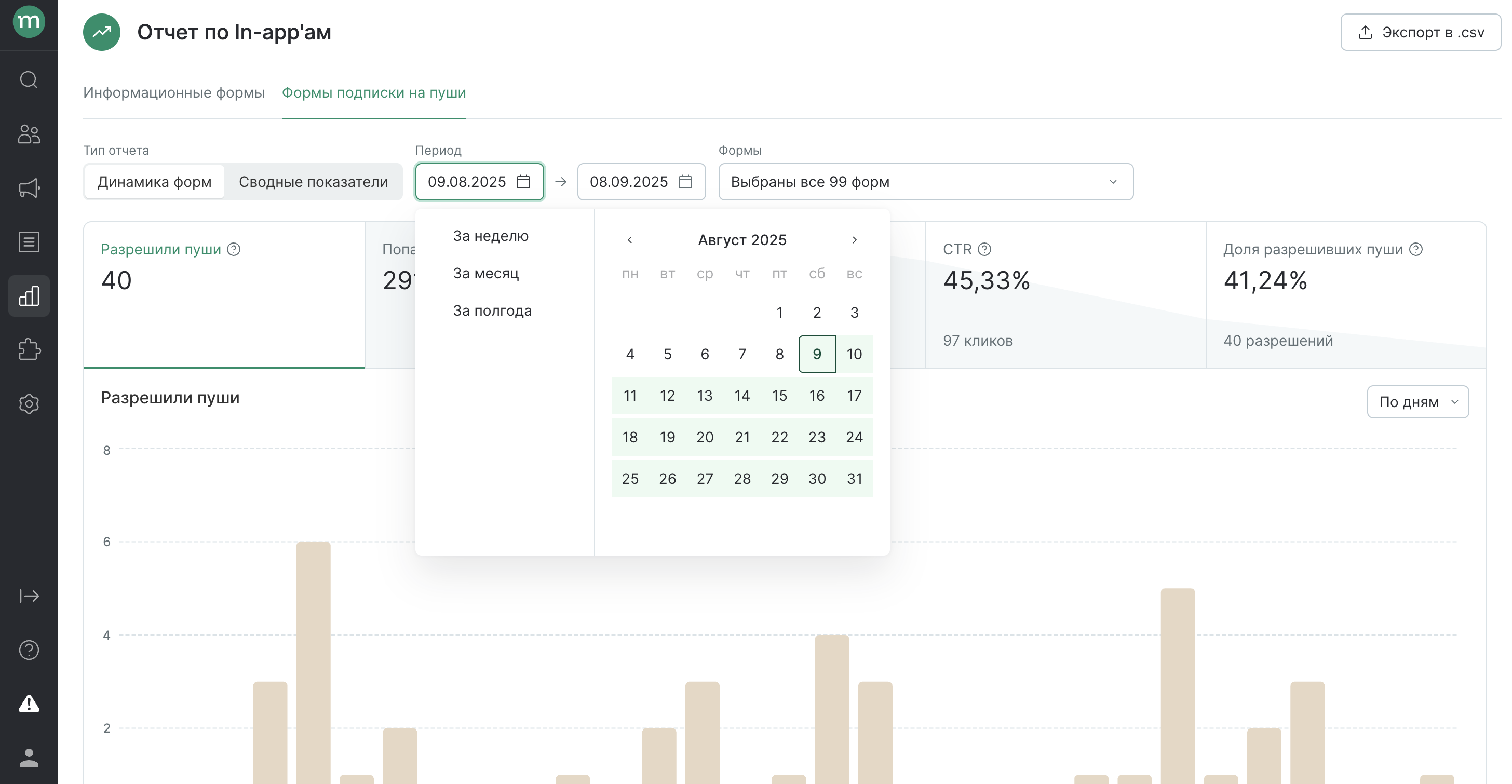Open the integrations puzzle sidebar icon
1512x784 pixels.
29,350
